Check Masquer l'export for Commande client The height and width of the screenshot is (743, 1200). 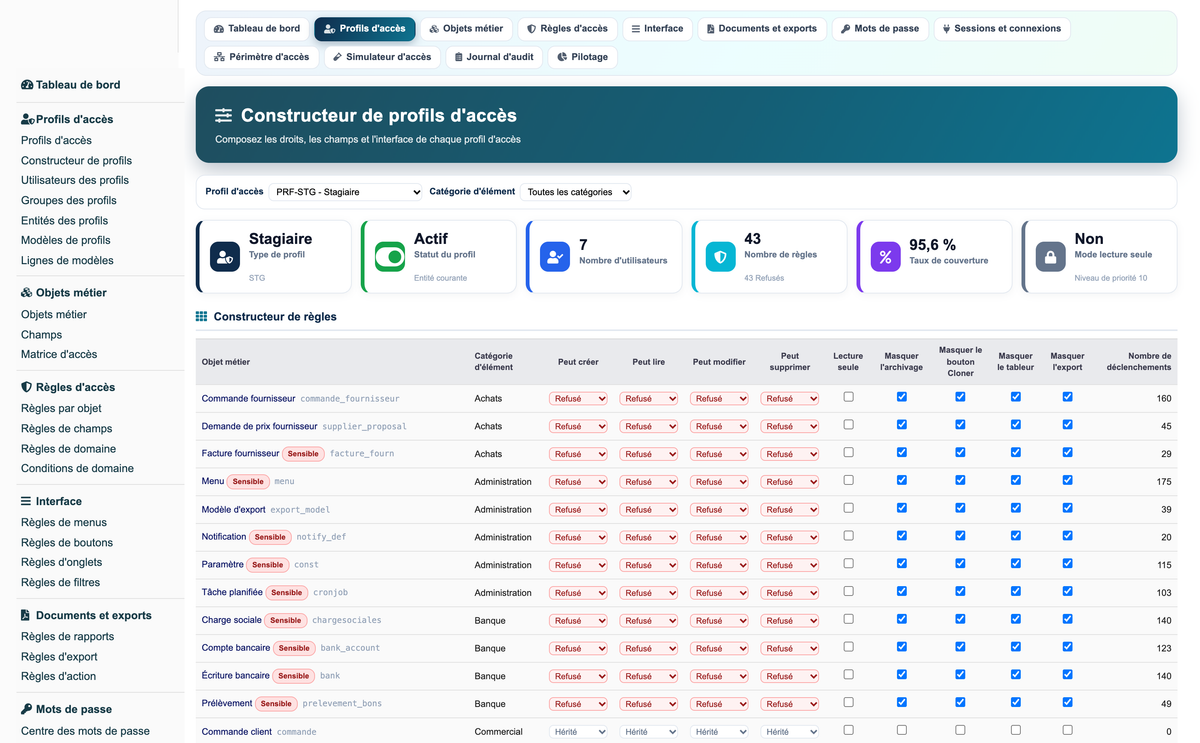[1068, 730]
